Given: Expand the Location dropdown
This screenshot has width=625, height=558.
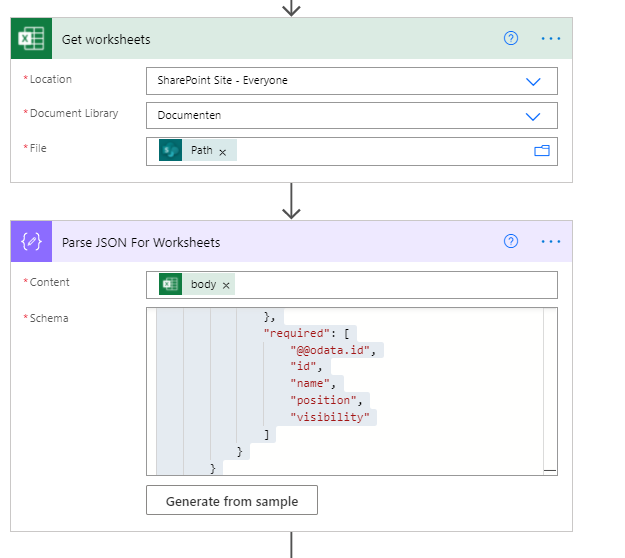Looking at the screenshot, I should [533, 81].
